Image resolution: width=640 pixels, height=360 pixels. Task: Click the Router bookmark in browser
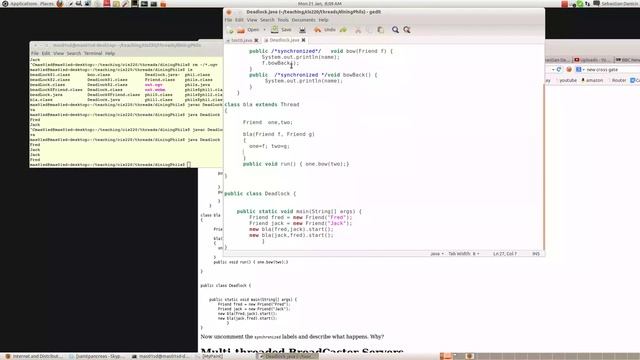(619, 80)
